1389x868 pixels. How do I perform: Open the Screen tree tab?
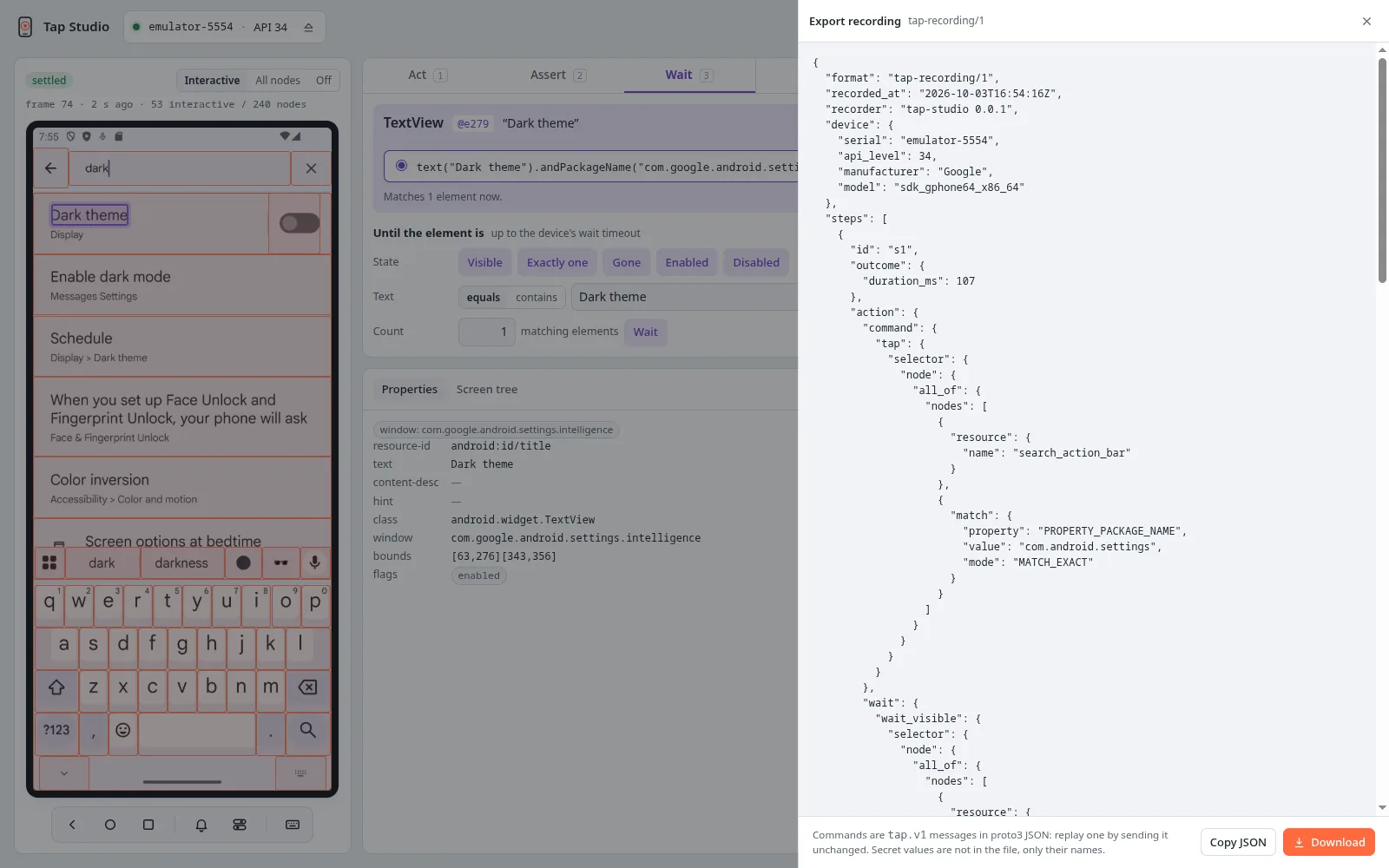click(487, 390)
